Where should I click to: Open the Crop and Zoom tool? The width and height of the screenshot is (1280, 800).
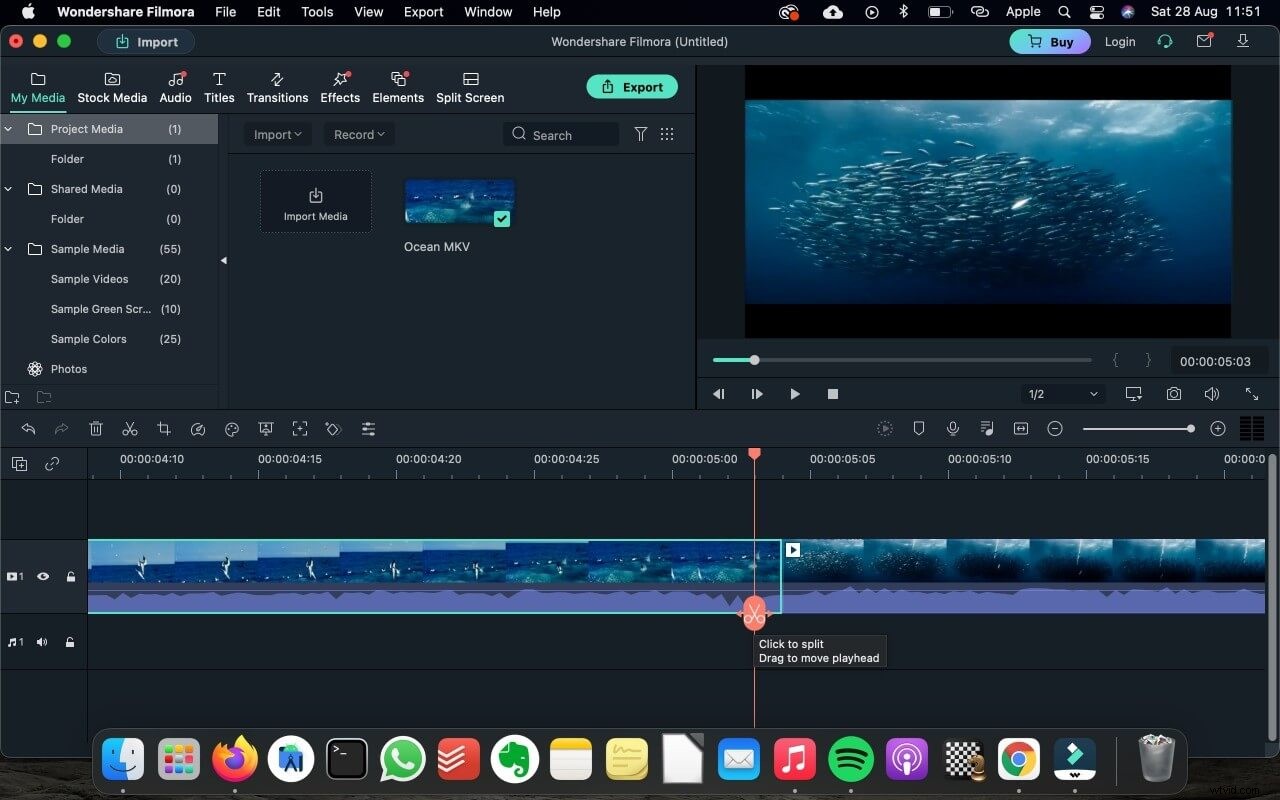pos(164,428)
